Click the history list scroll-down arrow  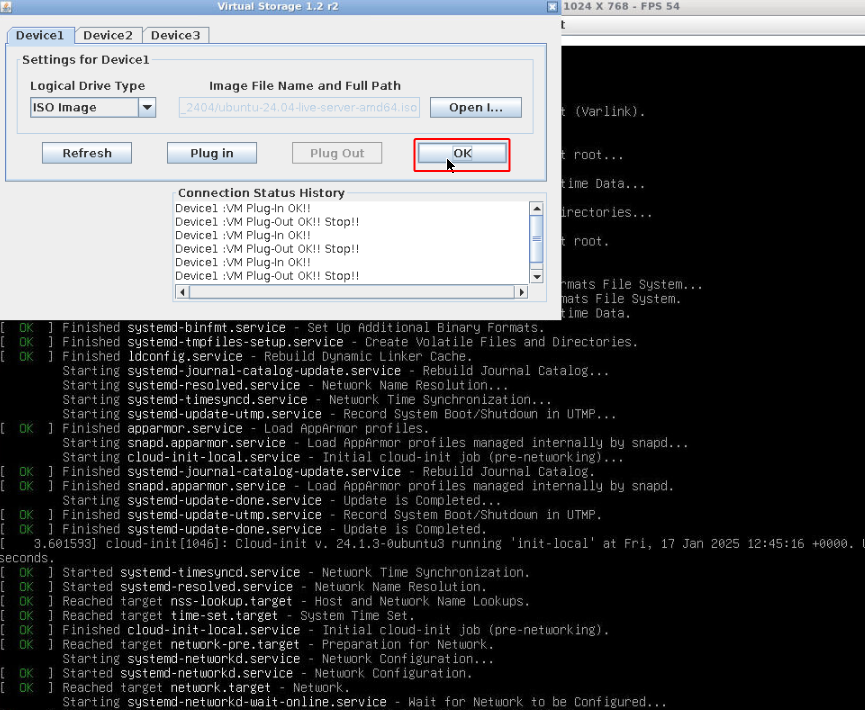pos(536,276)
